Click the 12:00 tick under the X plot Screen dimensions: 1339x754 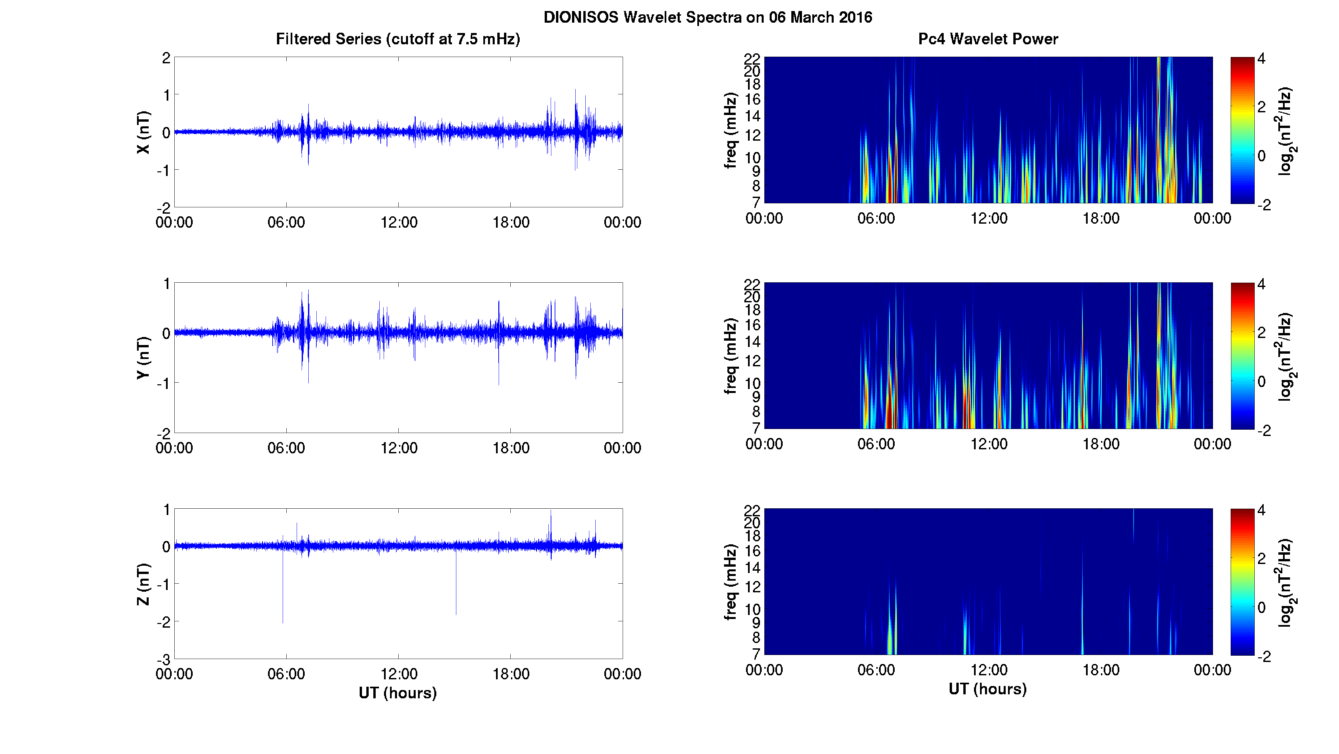tap(398, 222)
